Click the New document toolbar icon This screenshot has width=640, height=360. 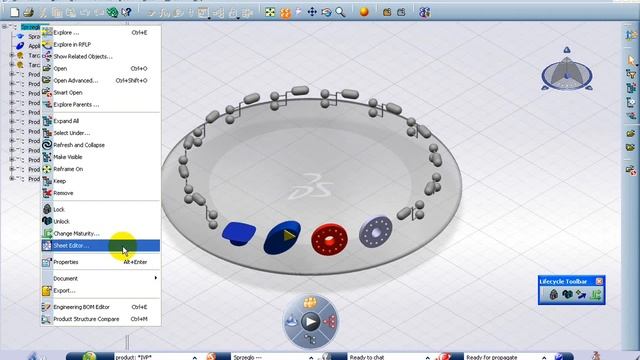pyautogui.click(x=14, y=12)
